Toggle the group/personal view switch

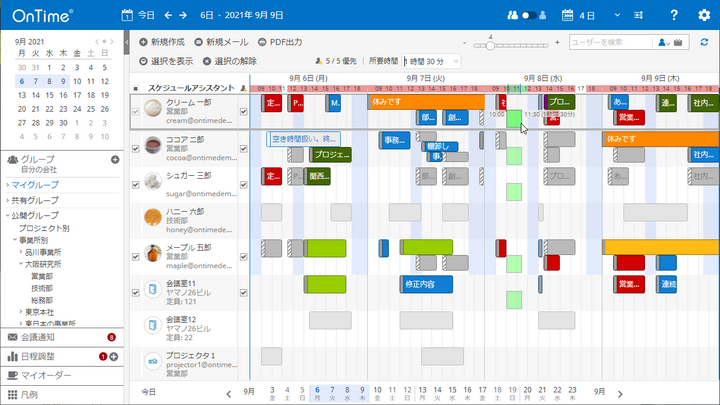tap(528, 15)
